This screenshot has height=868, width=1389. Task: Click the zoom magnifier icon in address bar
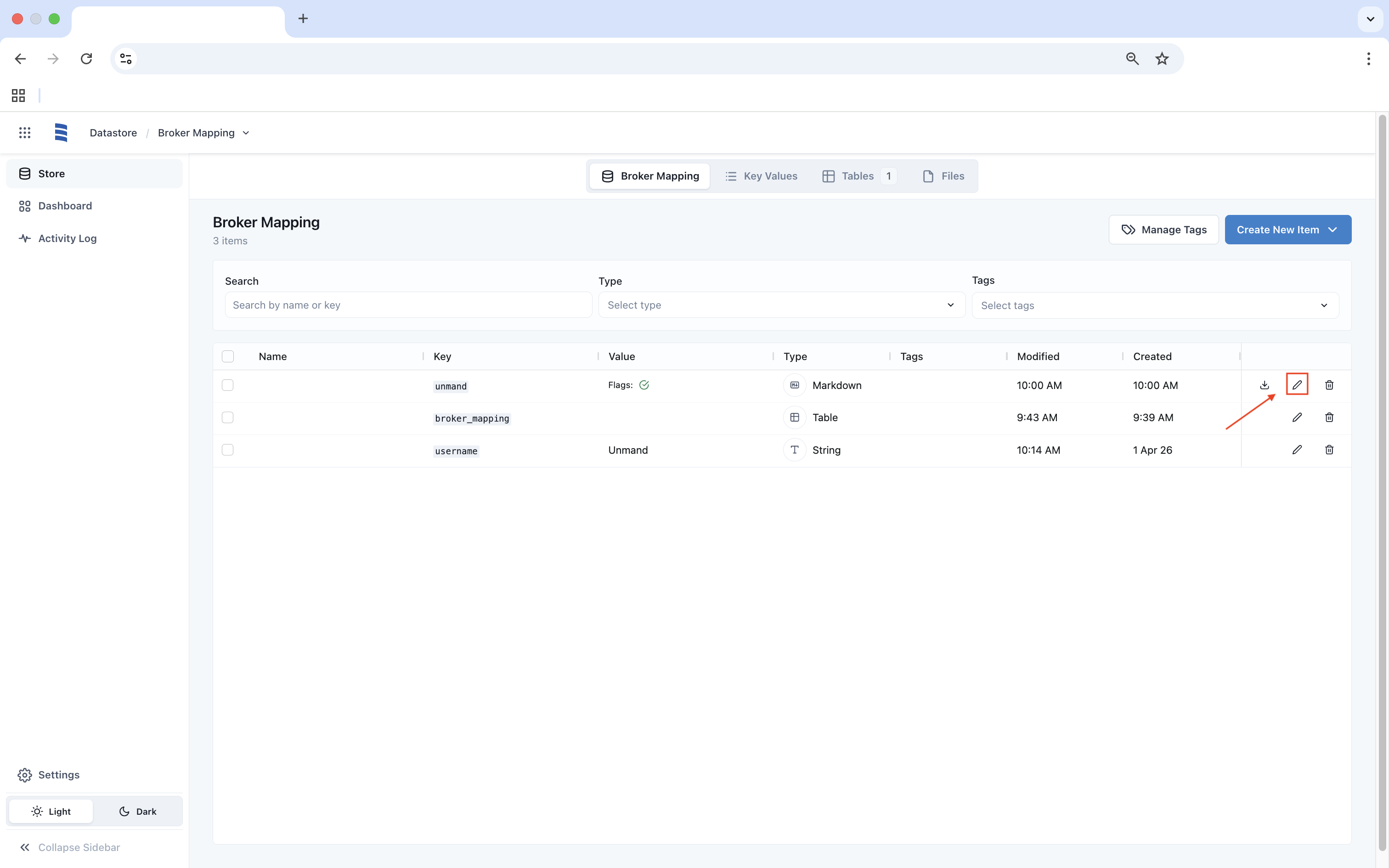click(x=1132, y=59)
